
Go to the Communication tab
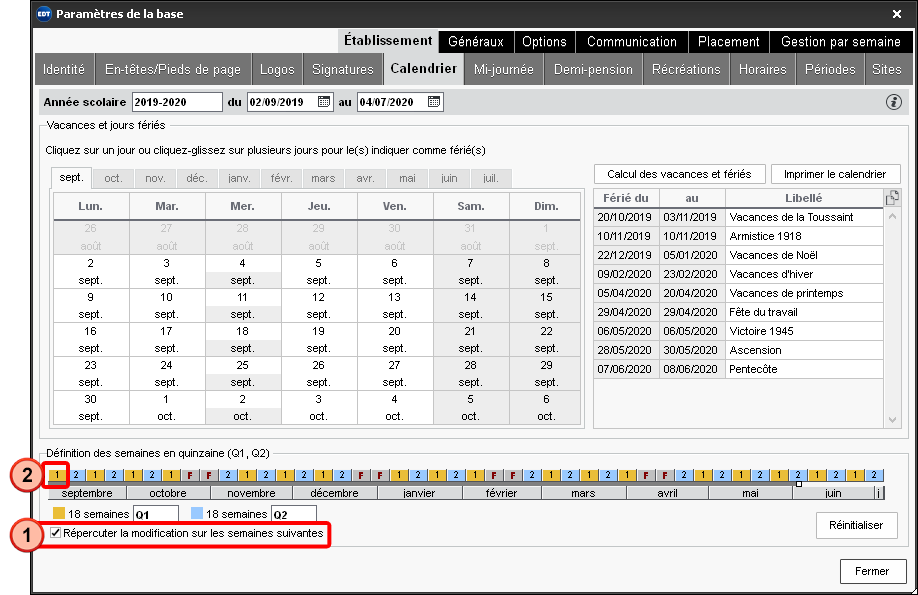click(632, 42)
